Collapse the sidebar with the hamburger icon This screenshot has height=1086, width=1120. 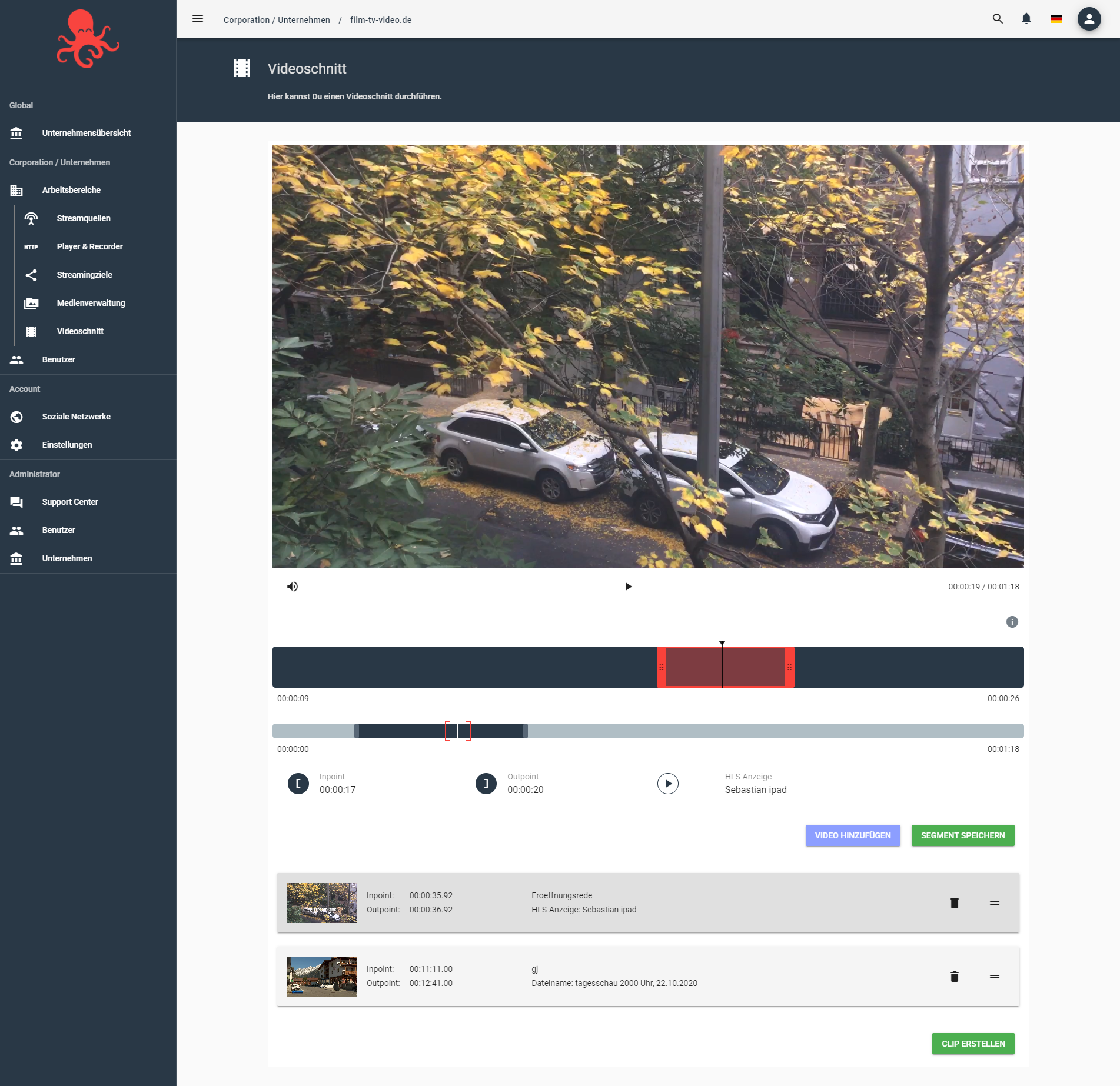tap(198, 19)
